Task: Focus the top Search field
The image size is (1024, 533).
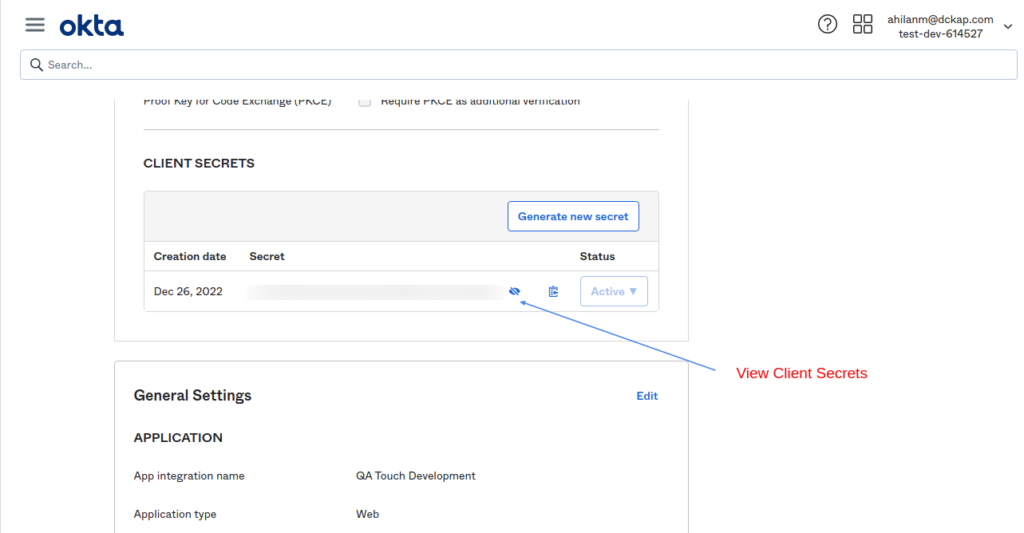Action: [520, 65]
